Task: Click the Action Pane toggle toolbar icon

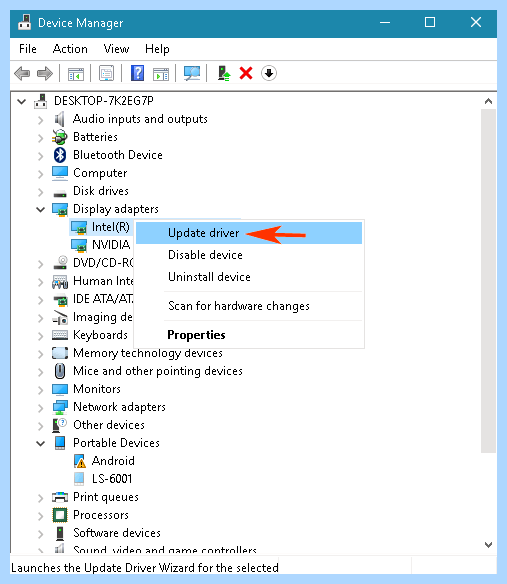Action: point(161,73)
